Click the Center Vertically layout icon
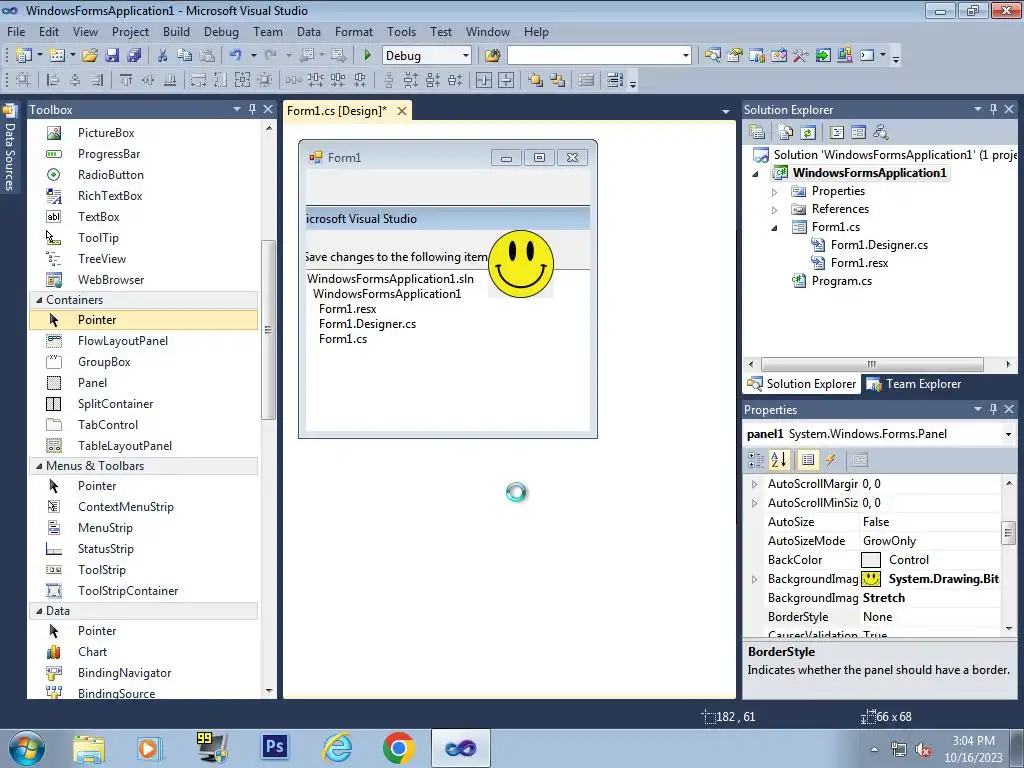Image resolution: width=1024 pixels, height=768 pixels. point(506,80)
